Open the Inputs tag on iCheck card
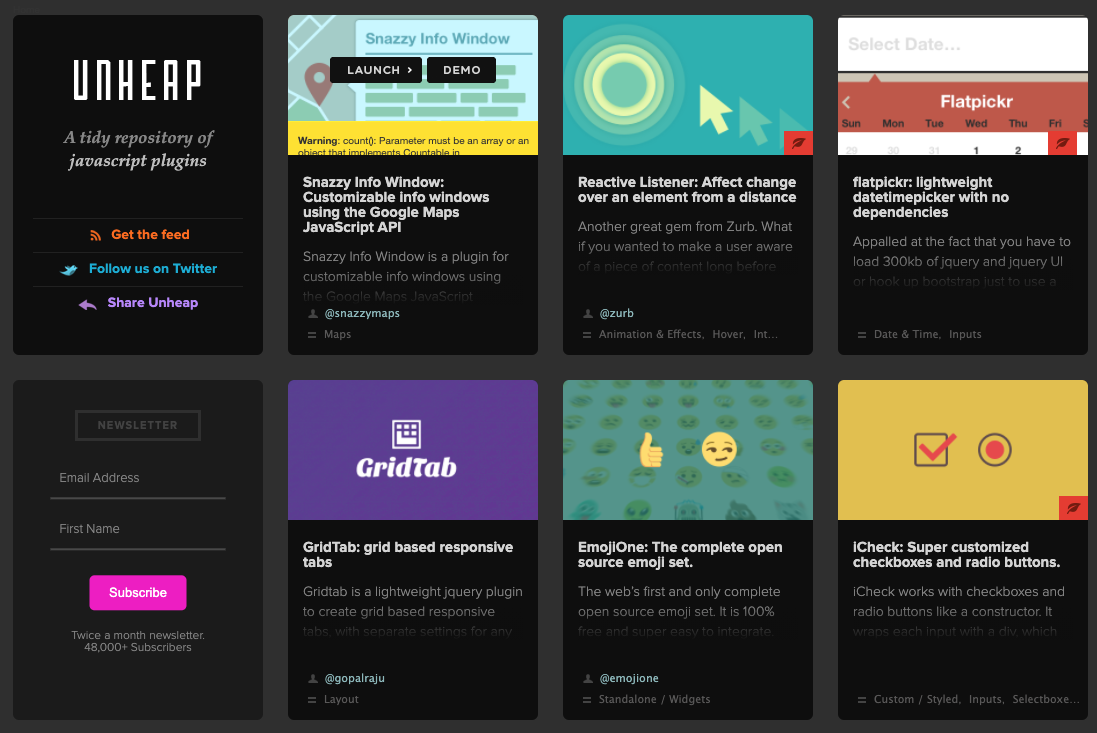This screenshot has height=733, width=1097. (985, 699)
